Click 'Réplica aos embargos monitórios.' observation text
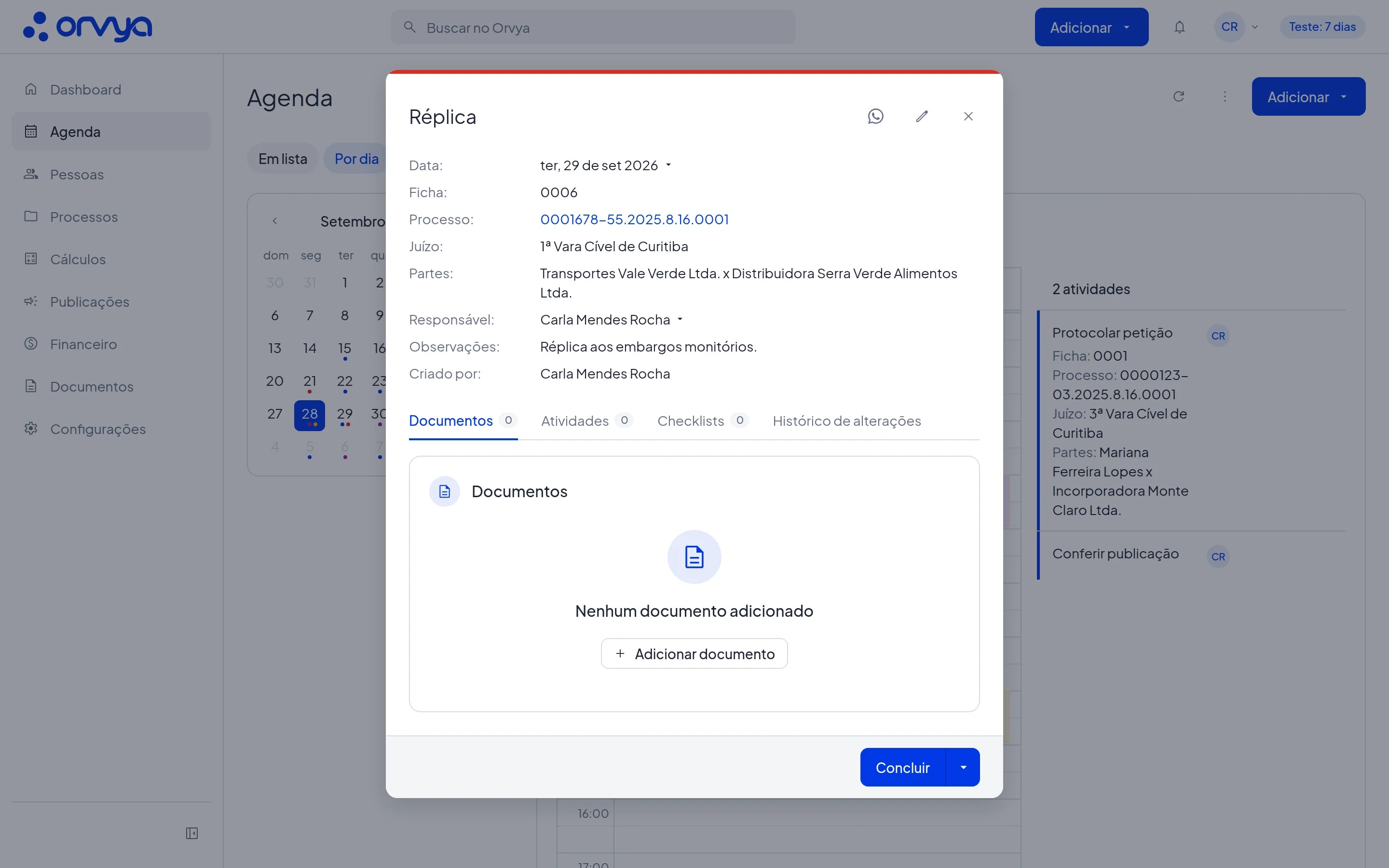 [x=649, y=347]
